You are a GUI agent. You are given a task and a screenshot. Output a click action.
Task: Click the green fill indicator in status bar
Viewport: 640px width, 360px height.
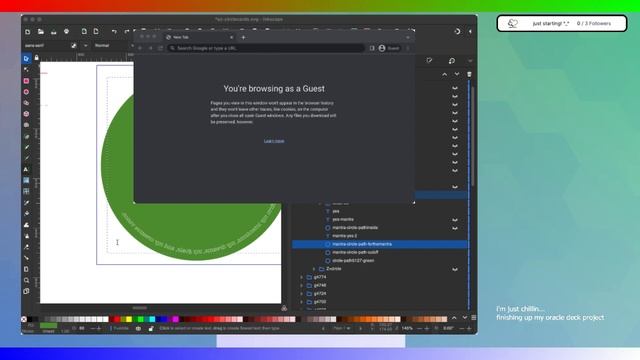pyautogui.click(x=49, y=326)
